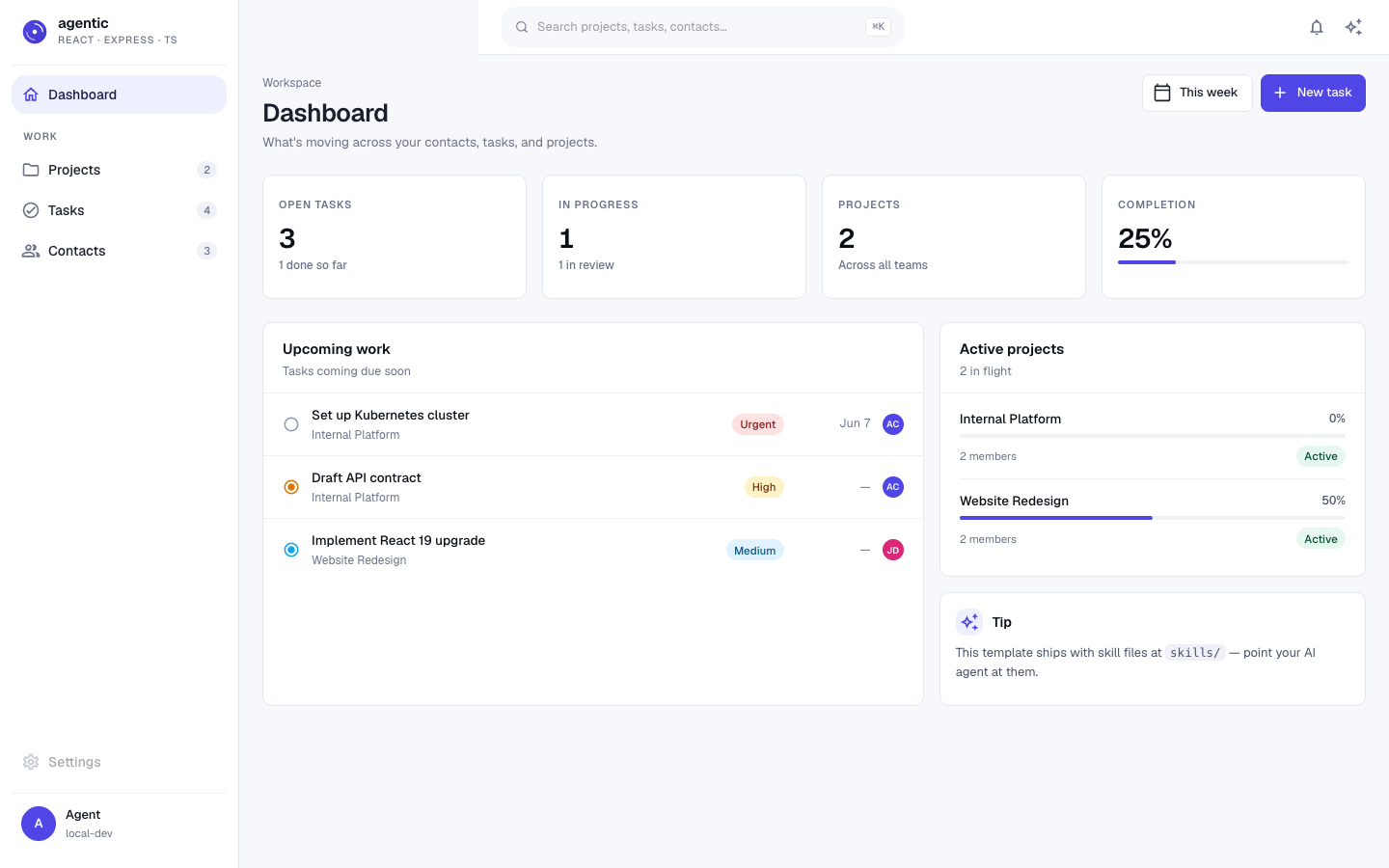Click the Jun 7 due date

coord(855,423)
